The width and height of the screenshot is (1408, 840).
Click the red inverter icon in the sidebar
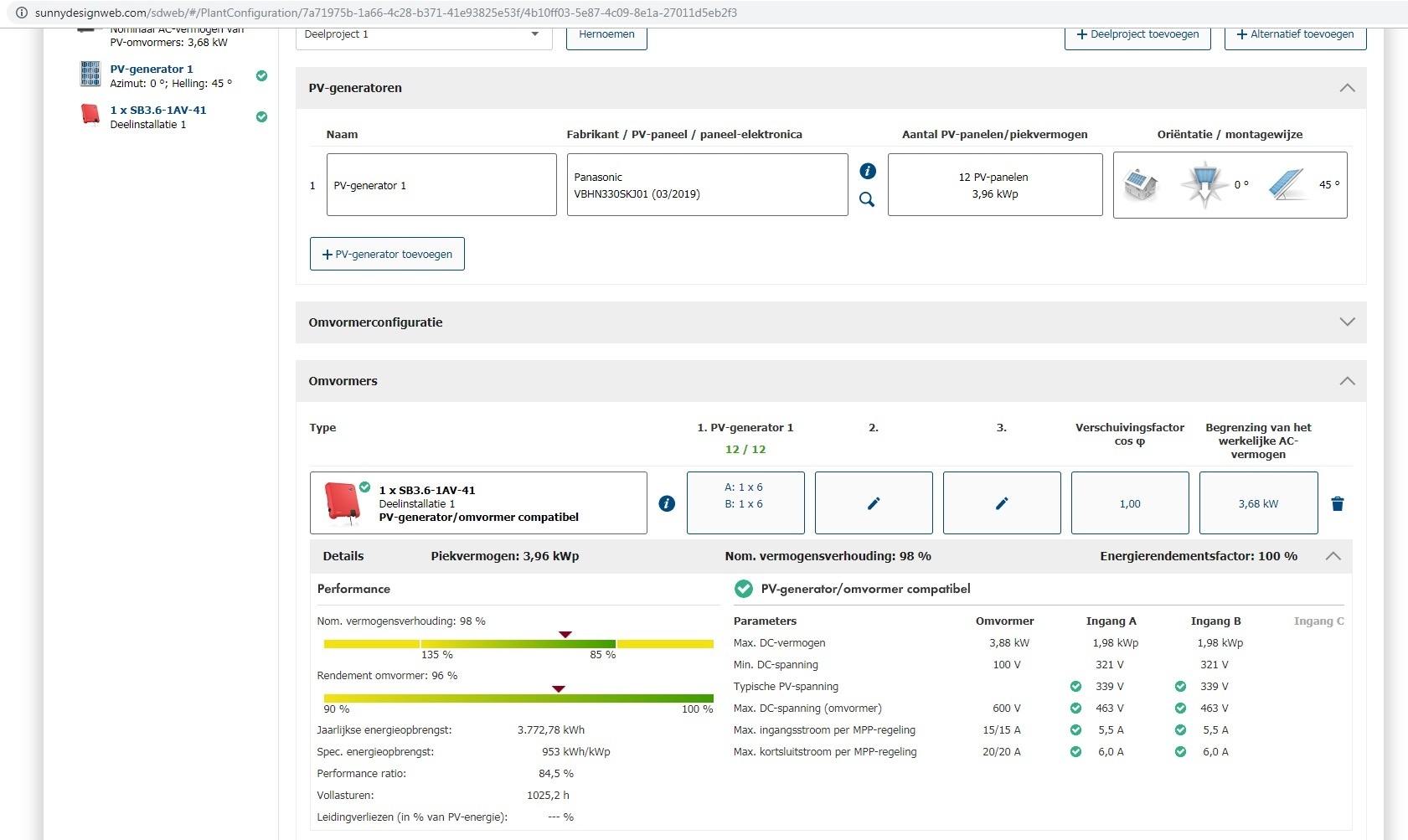click(x=90, y=115)
